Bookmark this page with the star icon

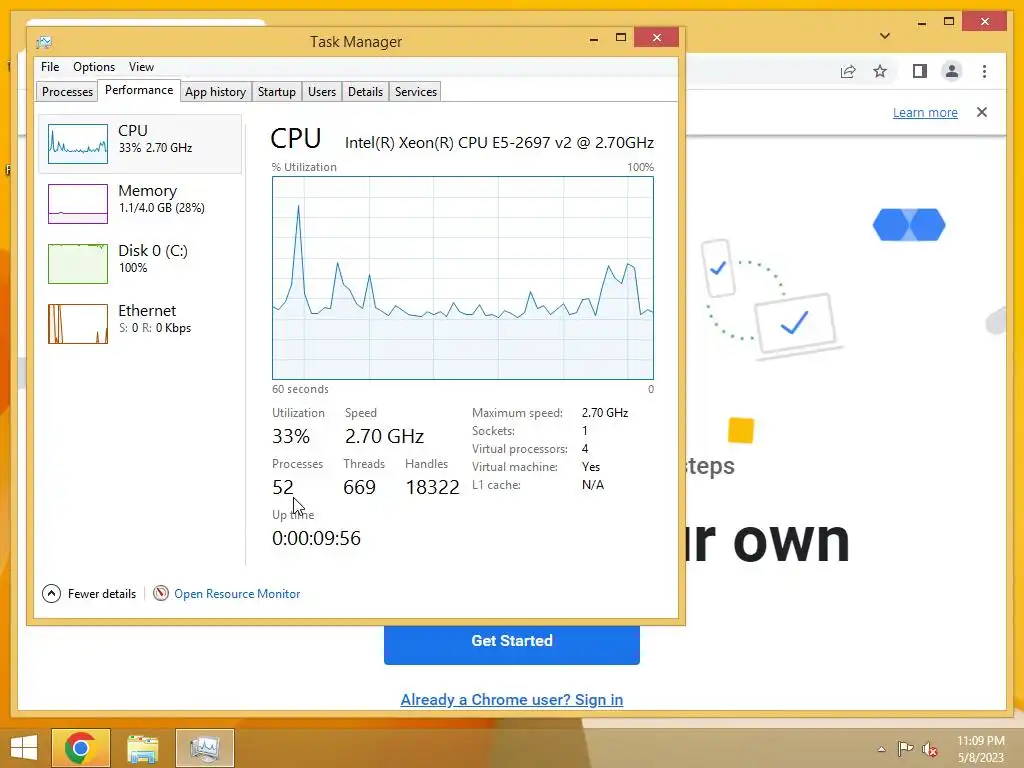click(x=880, y=71)
